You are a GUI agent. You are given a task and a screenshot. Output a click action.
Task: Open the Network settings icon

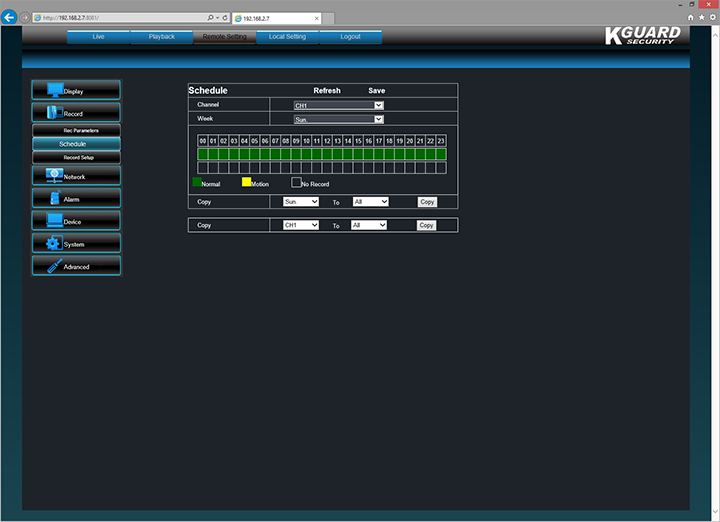tap(55, 176)
